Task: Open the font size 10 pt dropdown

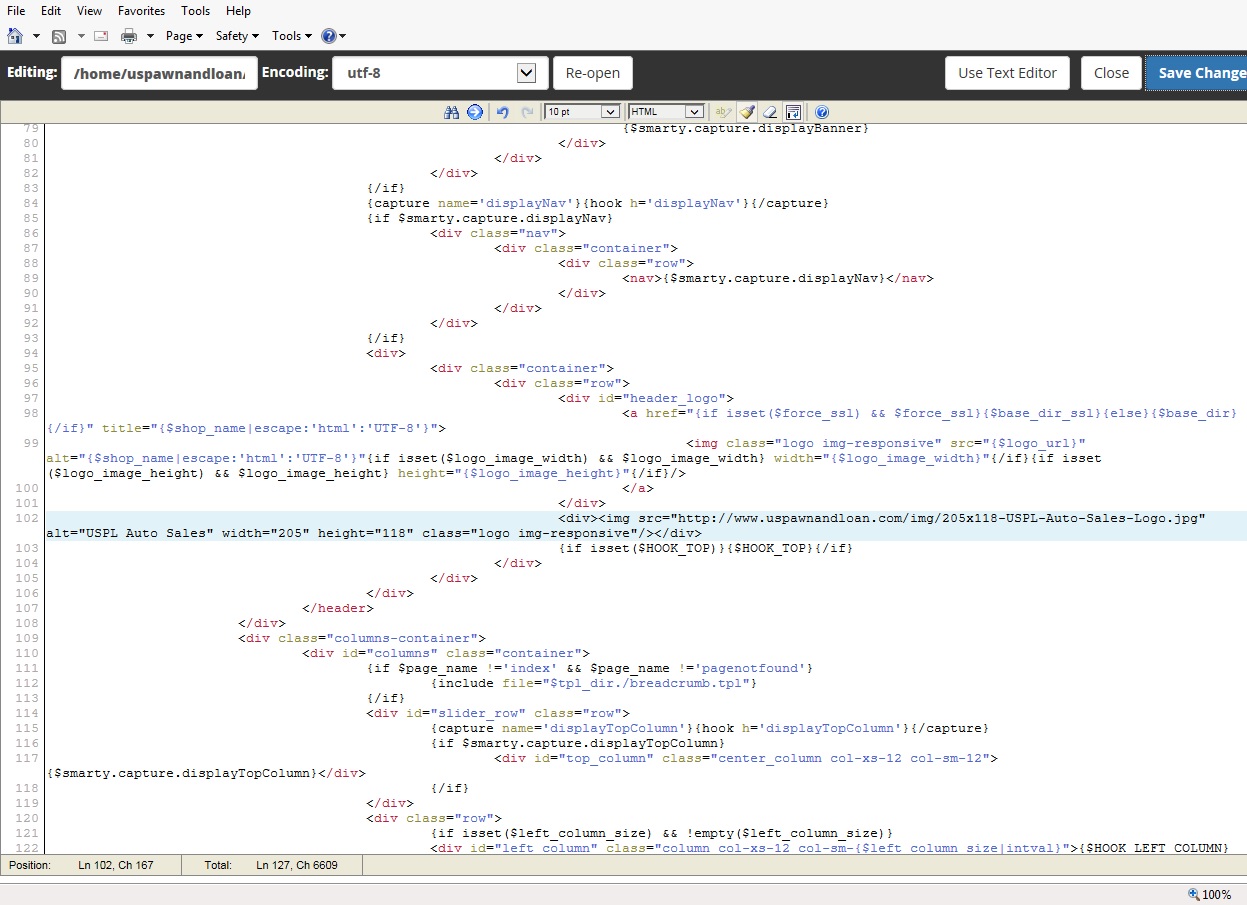Action: click(x=582, y=112)
